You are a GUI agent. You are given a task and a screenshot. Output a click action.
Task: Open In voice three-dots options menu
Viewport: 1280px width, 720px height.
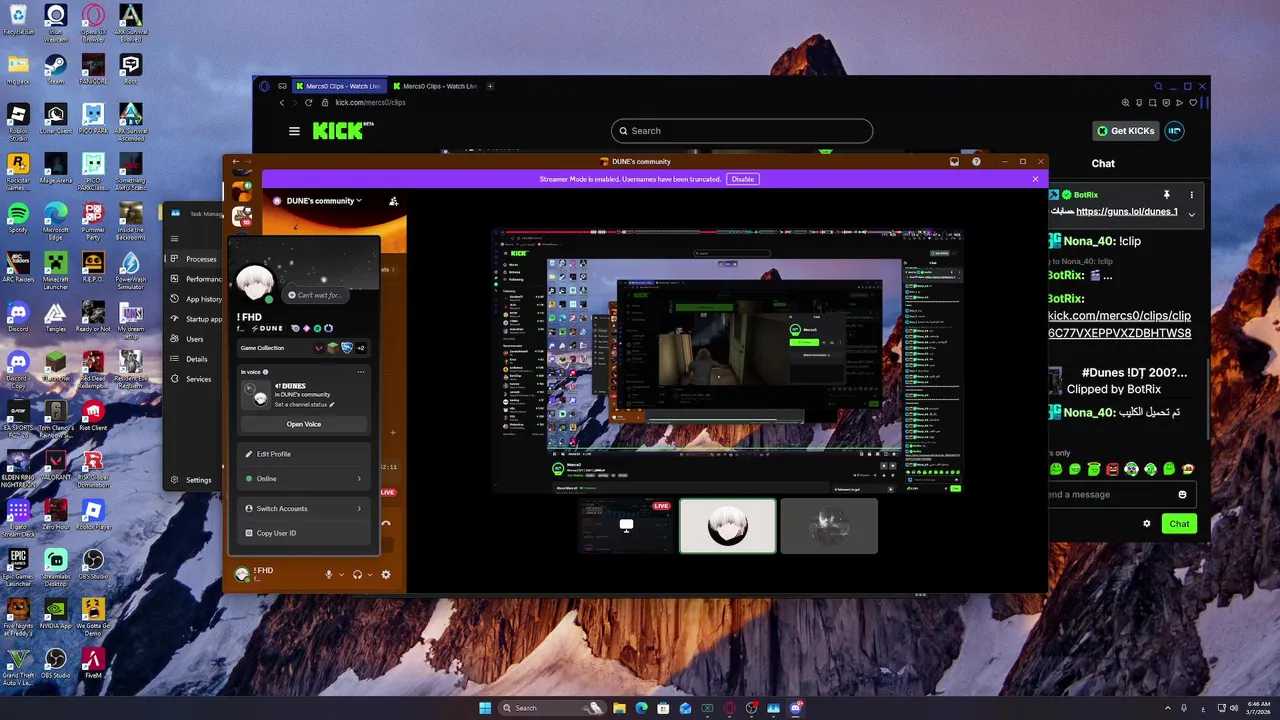tap(361, 372)
